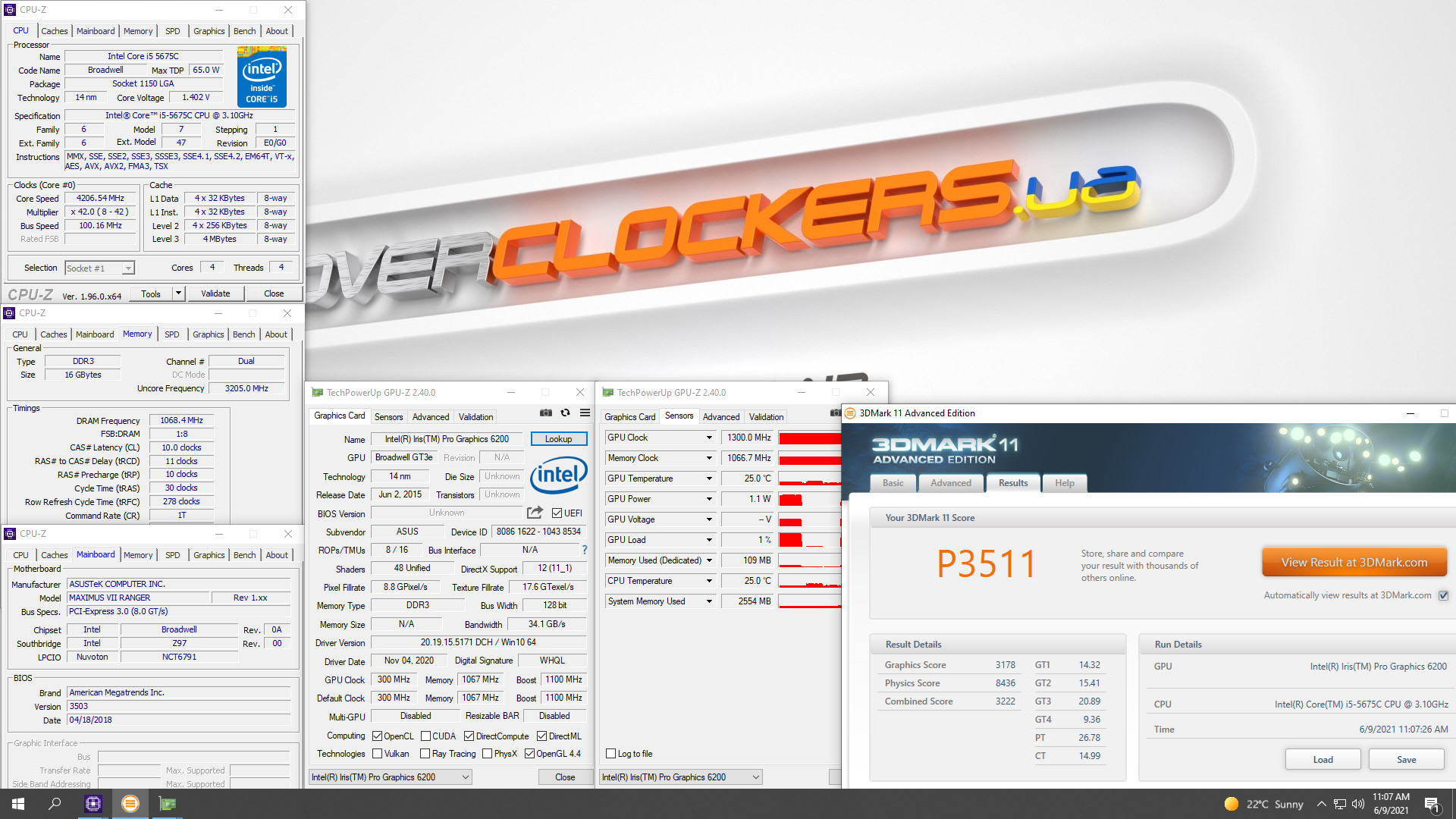Click the Intel logo in GPU-Z

point(559,475)
